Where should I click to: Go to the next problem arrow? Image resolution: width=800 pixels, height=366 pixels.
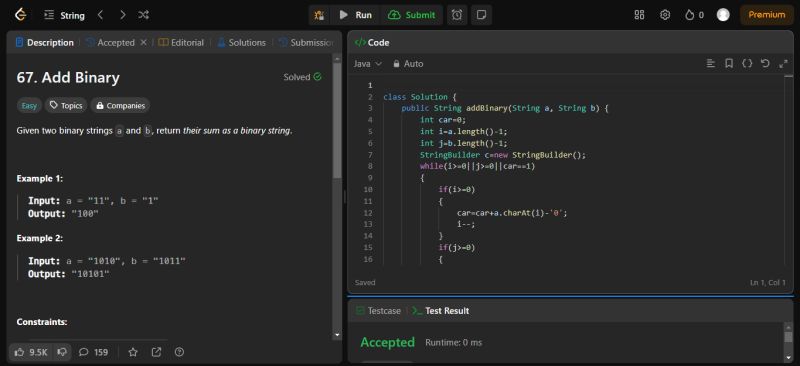[x=122, y=15]
